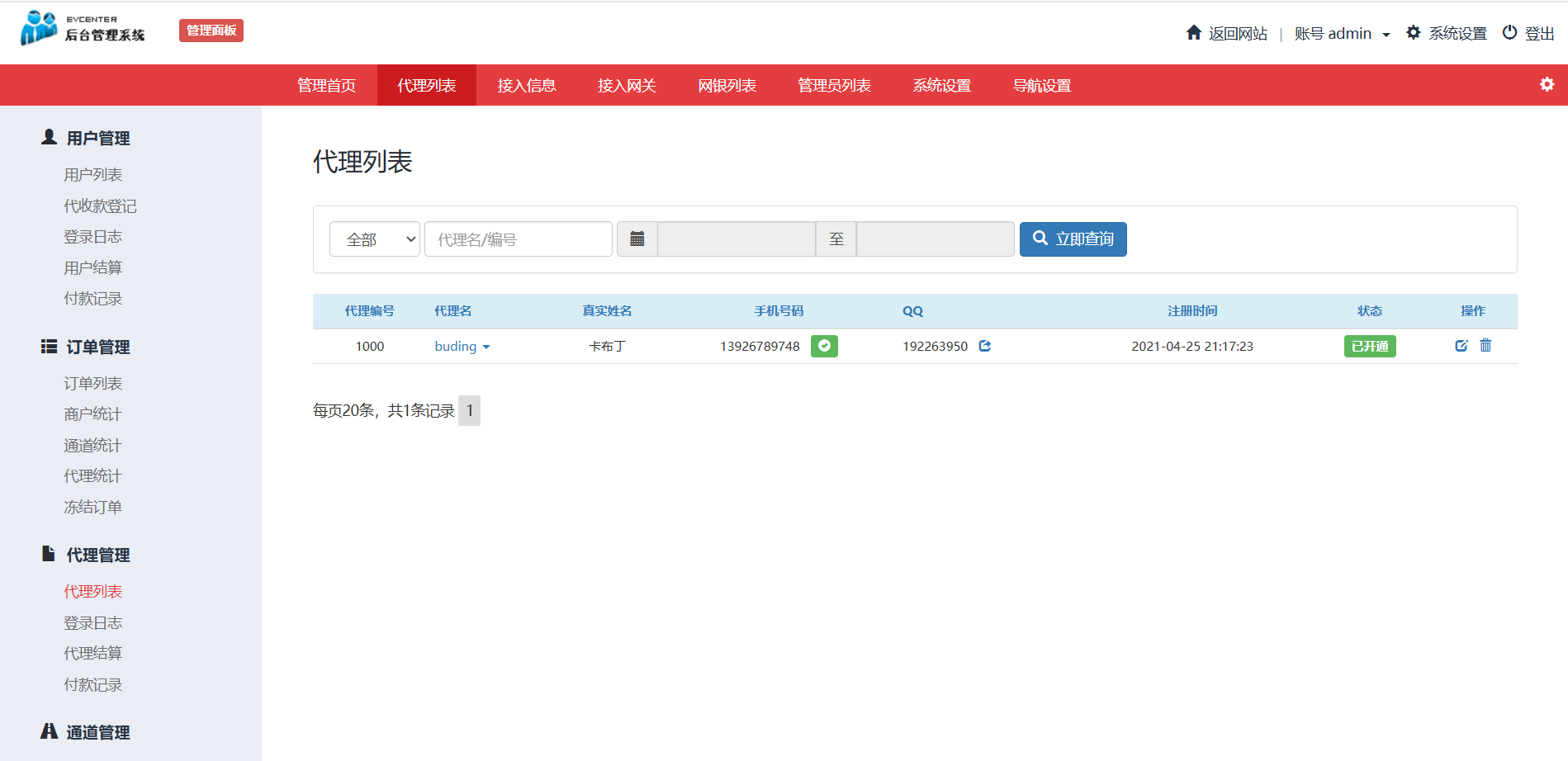Click the edit agent icon in row 1000
This screenshot has width=1568, height=761.
pos(1461,346)
